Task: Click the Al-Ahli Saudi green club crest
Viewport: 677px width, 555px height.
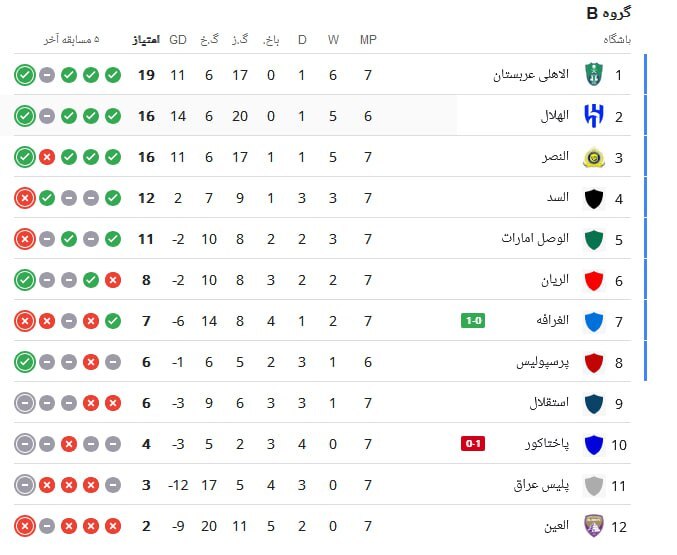Action: click(594, 75)
